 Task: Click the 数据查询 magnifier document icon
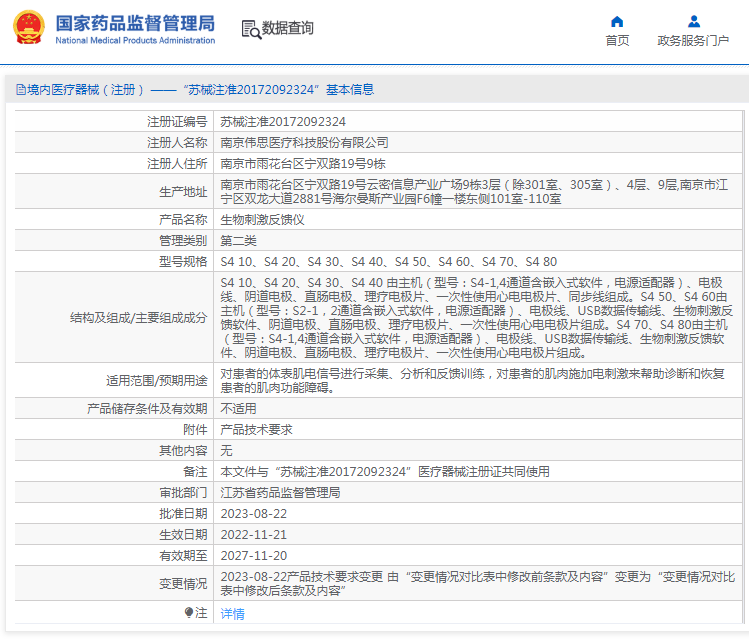tap(251, 29)
